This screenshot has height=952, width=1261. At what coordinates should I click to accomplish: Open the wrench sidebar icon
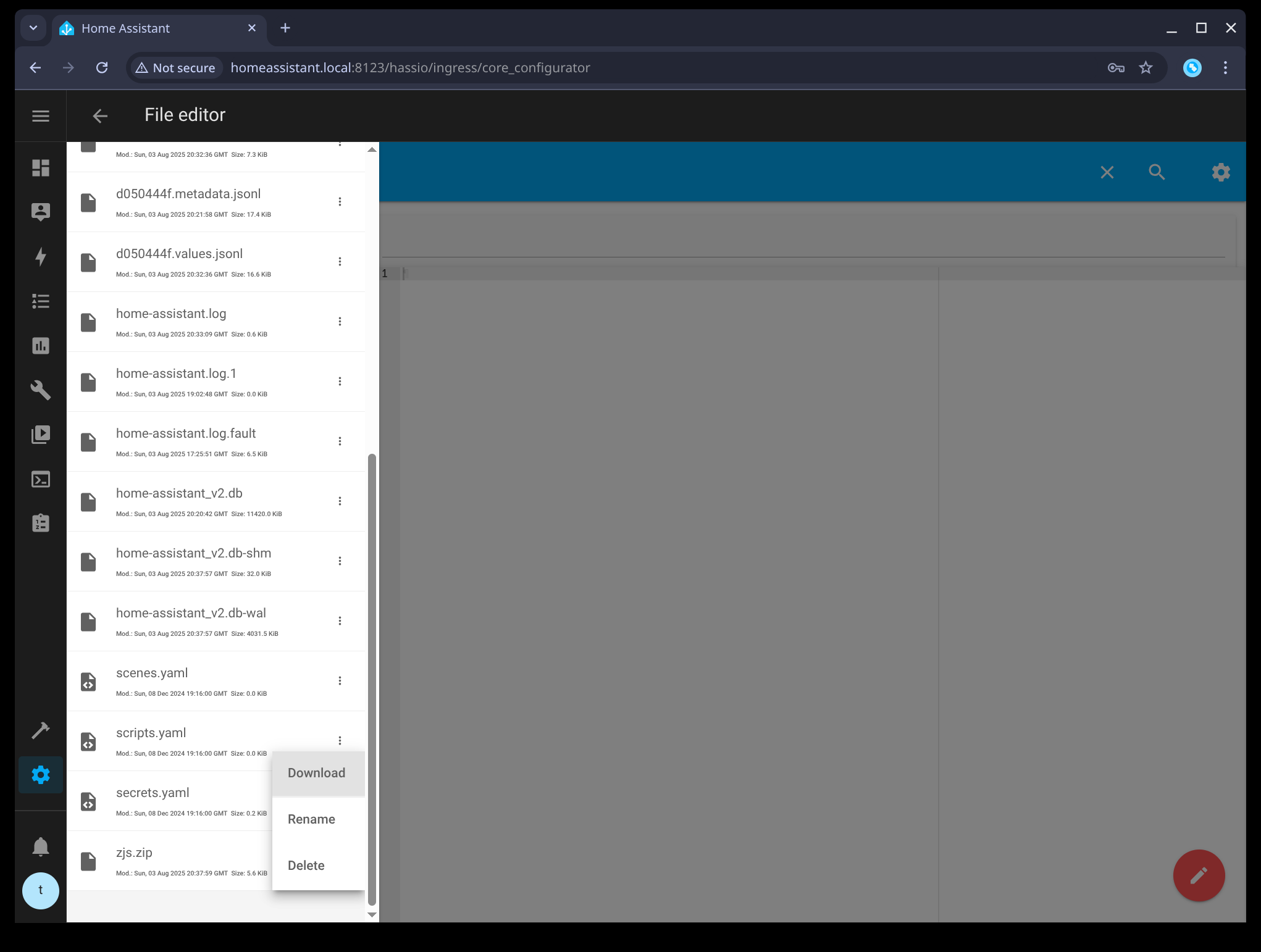tap(41, 390)
